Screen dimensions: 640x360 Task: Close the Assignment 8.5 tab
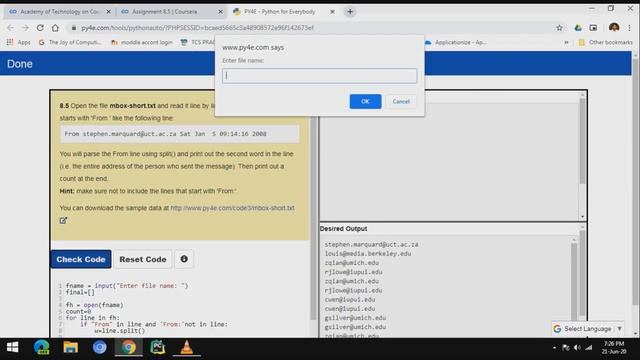pos(220,12)
